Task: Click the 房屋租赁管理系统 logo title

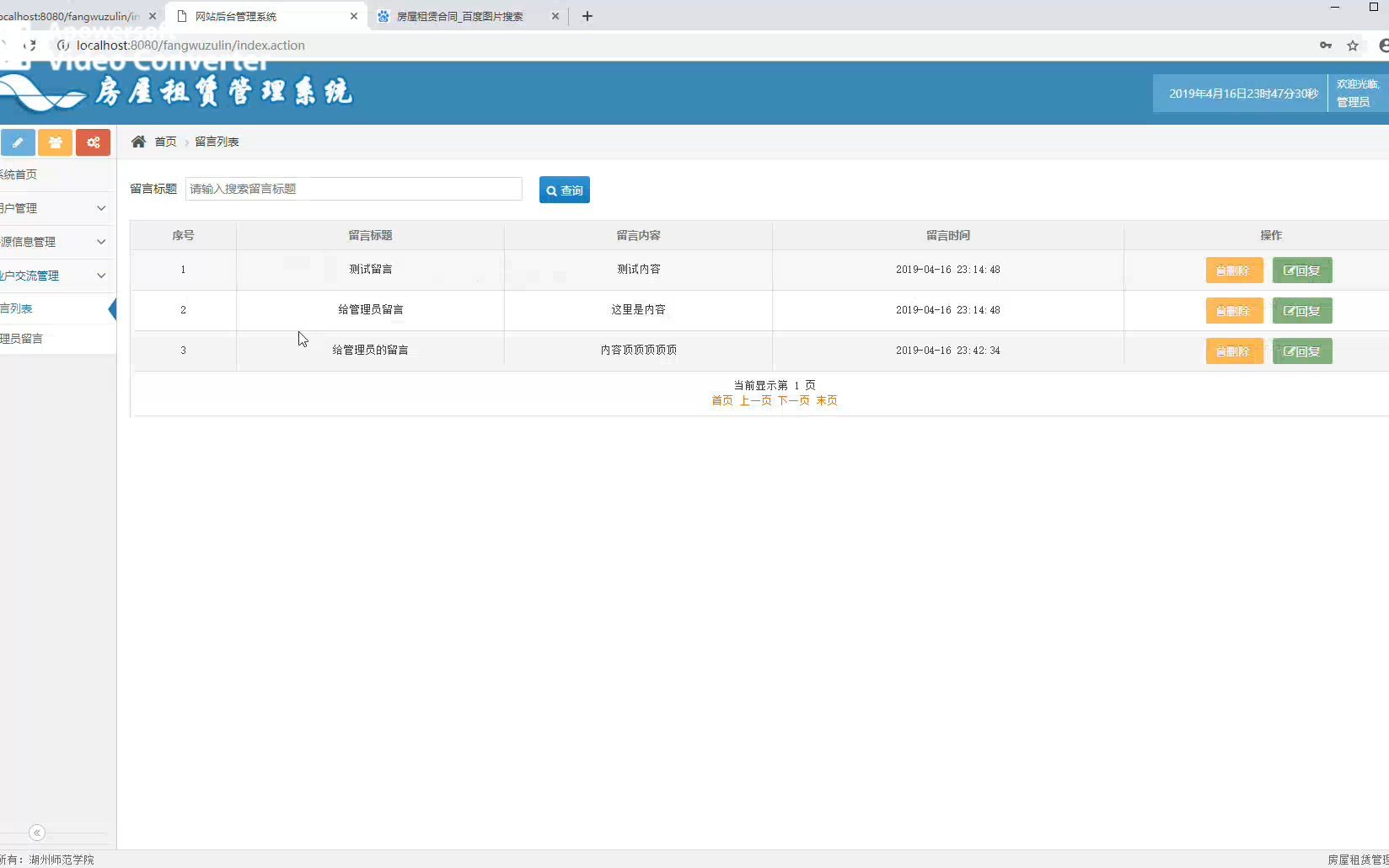Action: 223,91
